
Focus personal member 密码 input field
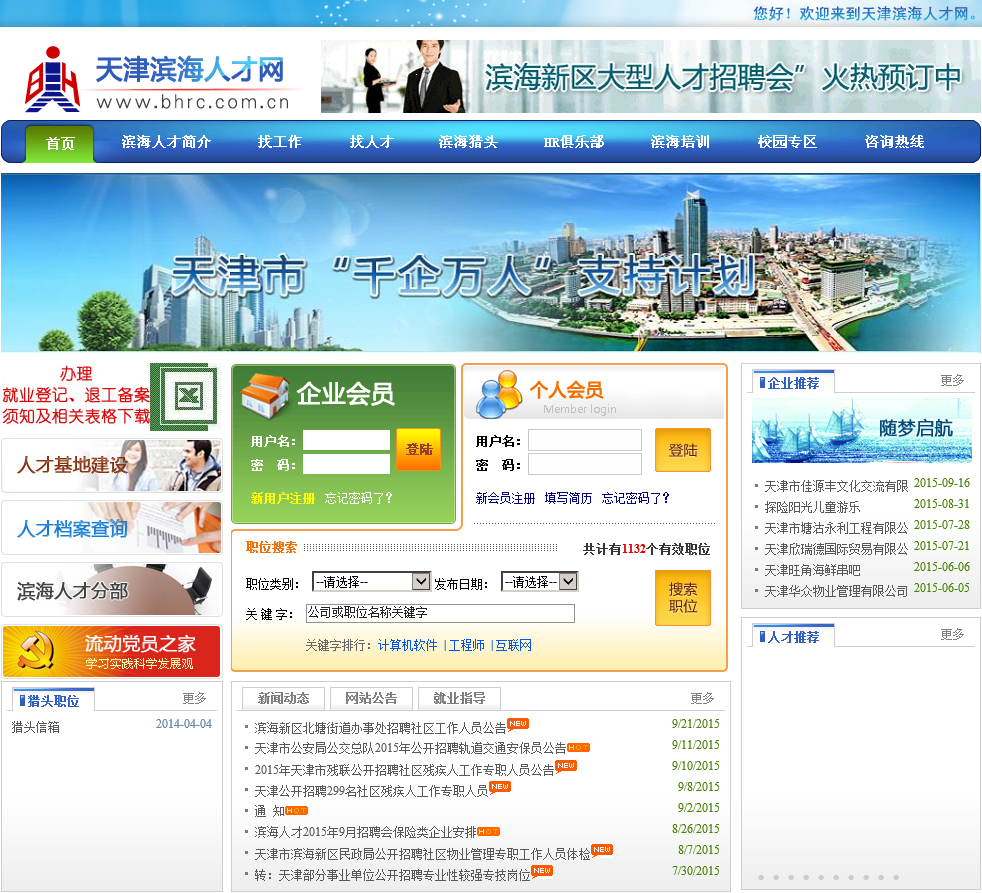coord(585,464)
